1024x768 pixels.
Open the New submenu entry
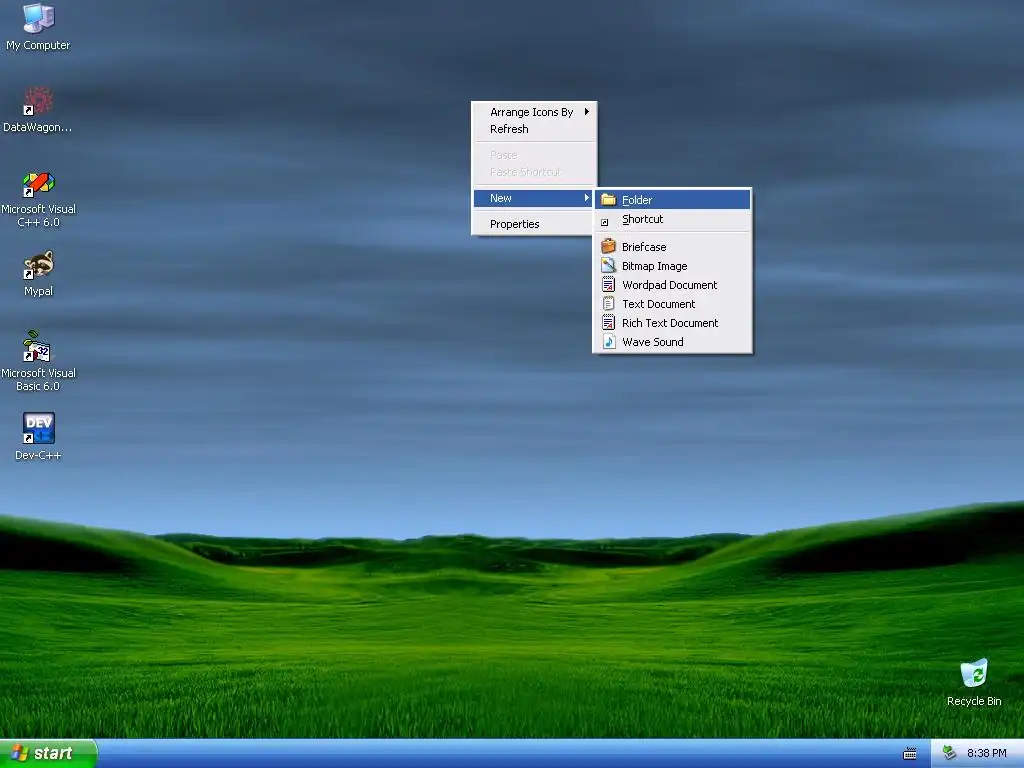tap(534, 198)
